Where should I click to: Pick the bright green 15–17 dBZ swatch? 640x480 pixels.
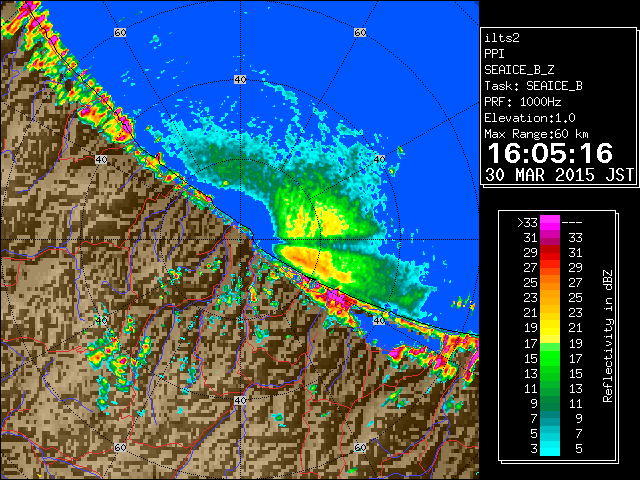pyautogui.click(x=550, y=358)
